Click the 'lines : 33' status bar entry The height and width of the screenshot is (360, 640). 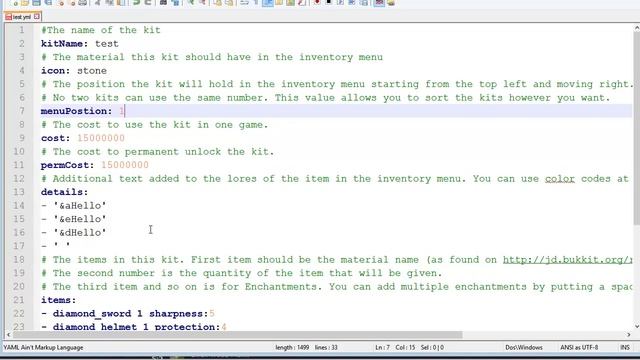326,347
